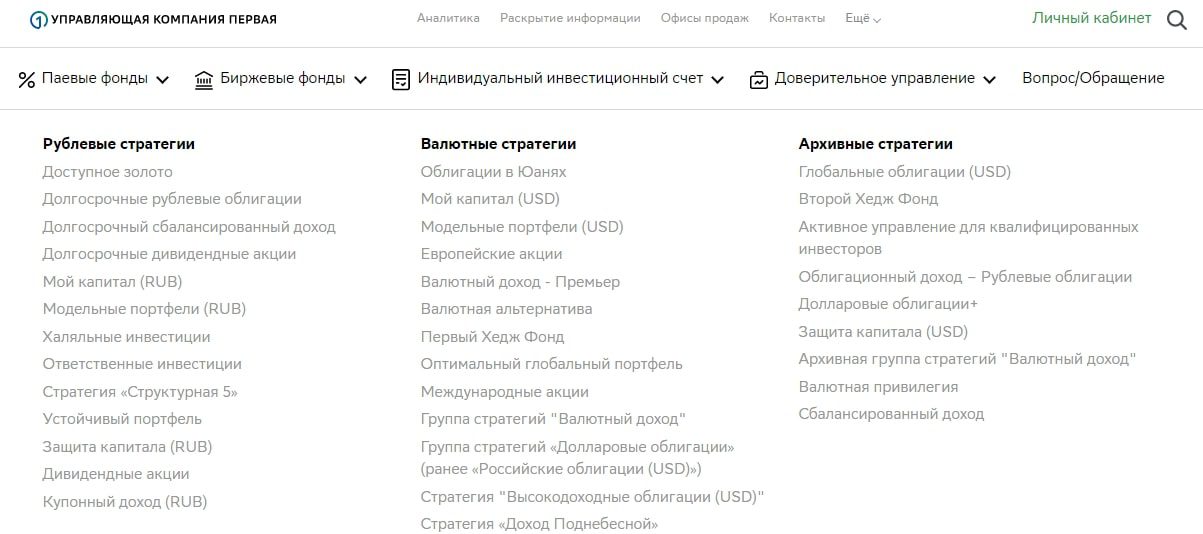This screenshot has height=534, width=1203.
Task: Open the Аналитика menu item
Action: click(x=448, y=18)
